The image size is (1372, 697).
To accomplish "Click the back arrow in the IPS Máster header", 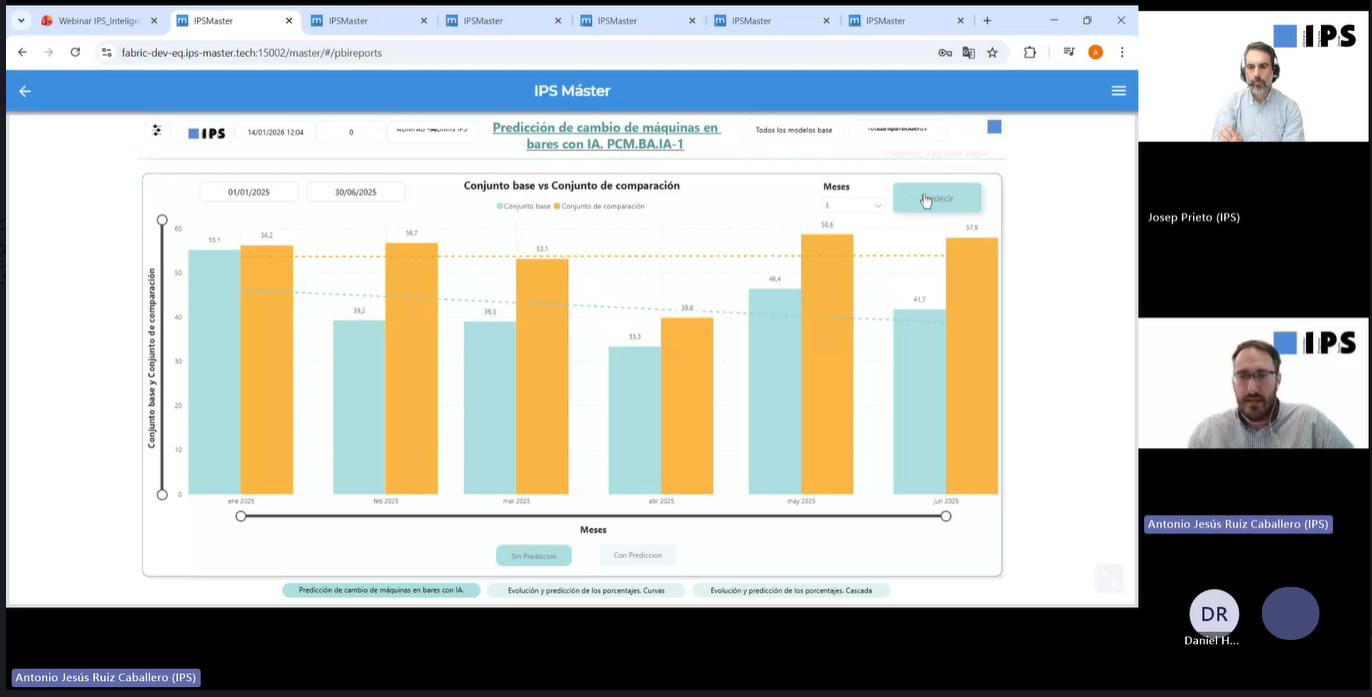I will click(x=24, y=91).
